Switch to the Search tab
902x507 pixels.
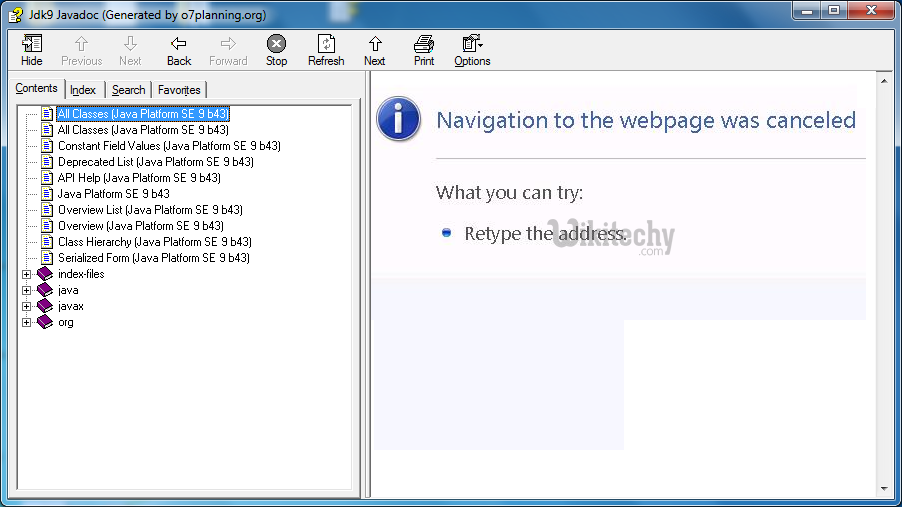(128, 90)
